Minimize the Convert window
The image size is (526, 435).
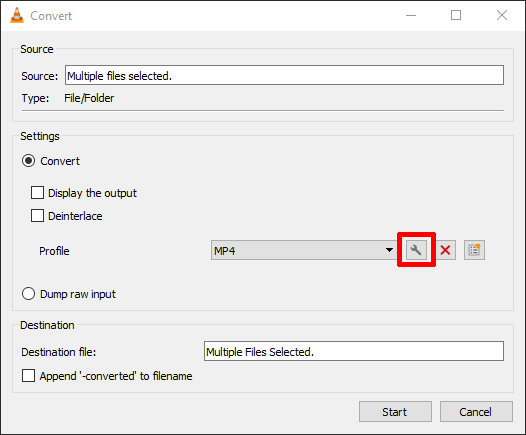click(411, 15)
